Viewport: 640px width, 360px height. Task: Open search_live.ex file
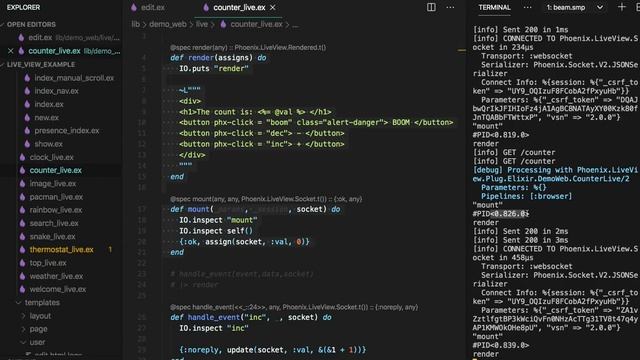coord(54,223)
